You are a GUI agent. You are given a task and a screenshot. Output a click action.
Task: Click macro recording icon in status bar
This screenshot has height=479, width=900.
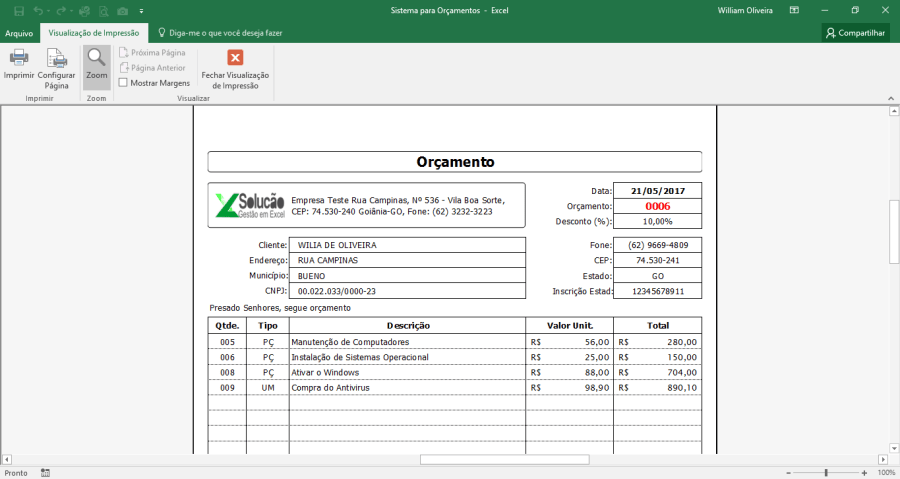coord(45,473)
